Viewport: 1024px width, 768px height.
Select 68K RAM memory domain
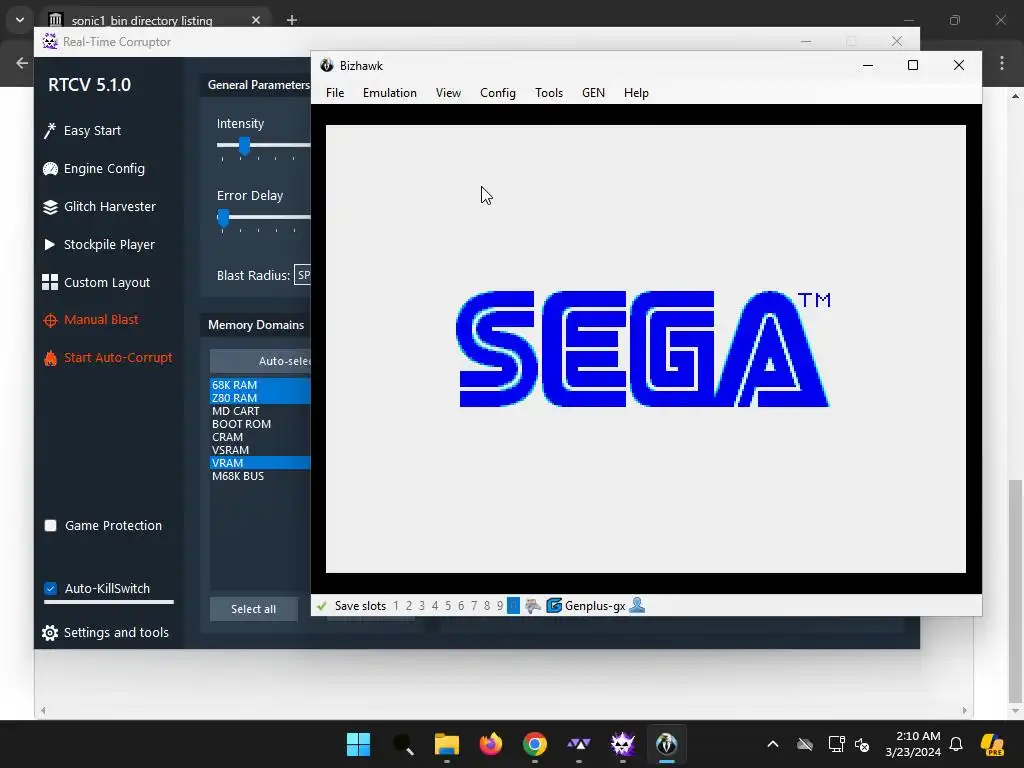[x=260, y=385]
